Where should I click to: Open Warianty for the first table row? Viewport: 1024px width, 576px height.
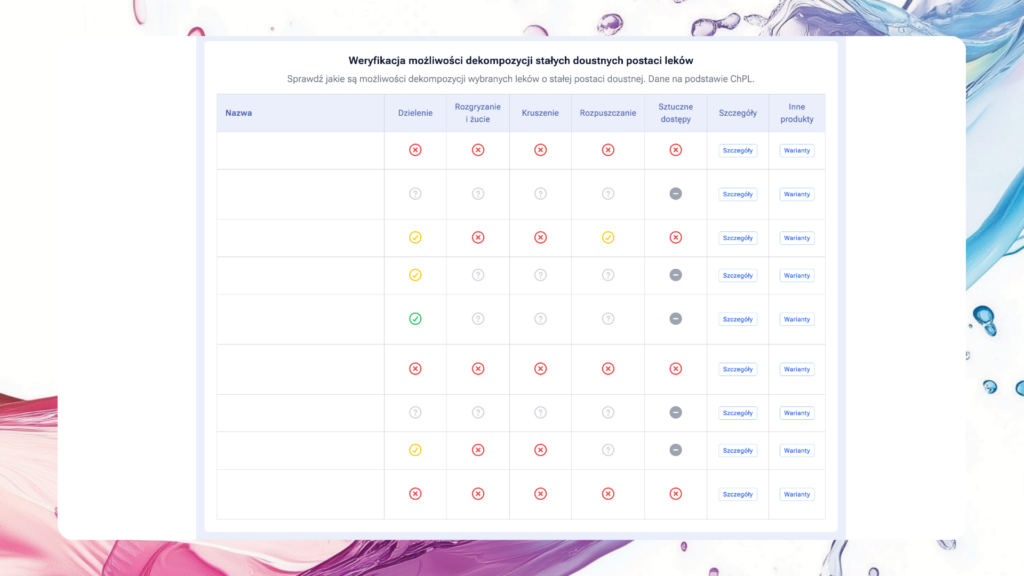point(797,151)
